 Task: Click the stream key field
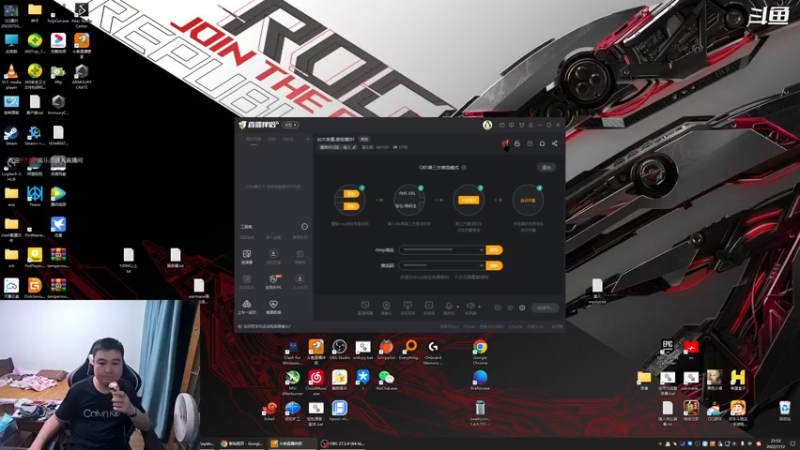pyautogui.click(x=442, y=265)
